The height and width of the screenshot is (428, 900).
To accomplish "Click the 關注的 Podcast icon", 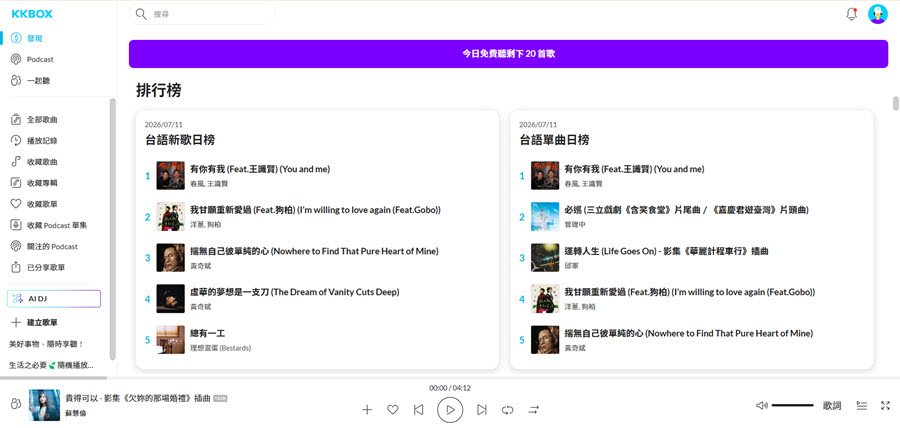I will pyautogui.click(x=16, y=246).
